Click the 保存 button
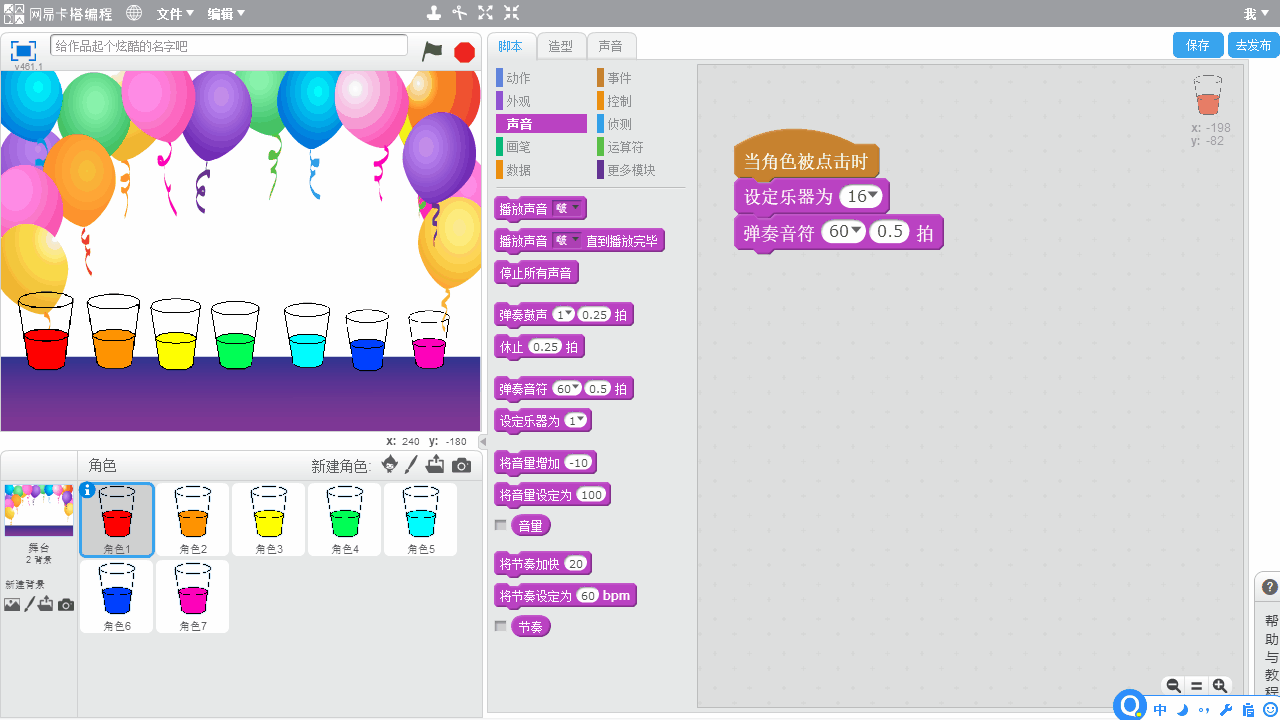 [x=1197, y=45]
